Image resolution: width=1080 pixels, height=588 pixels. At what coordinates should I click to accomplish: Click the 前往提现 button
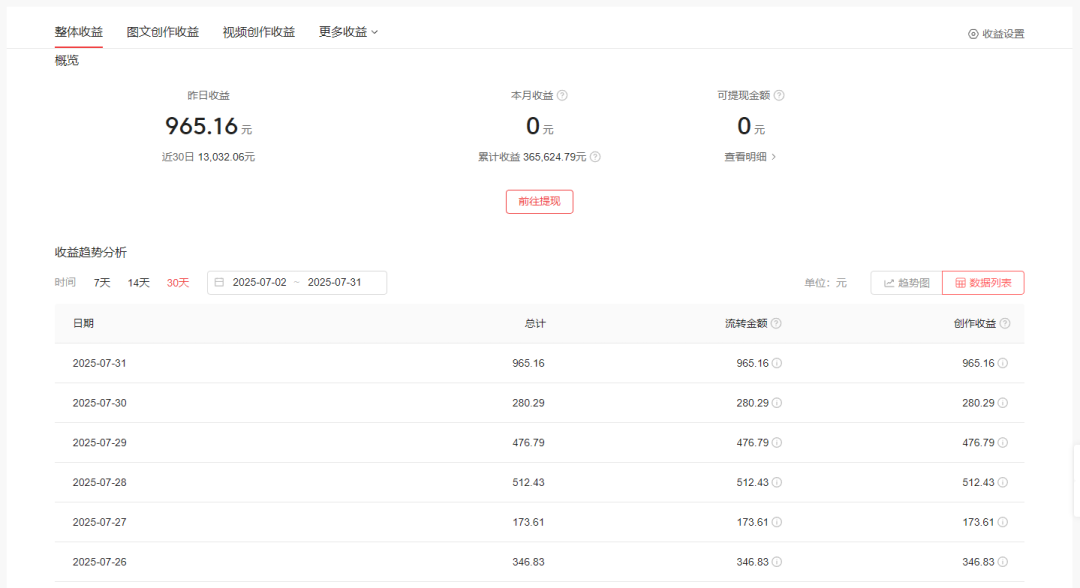(x=539, y=202)
